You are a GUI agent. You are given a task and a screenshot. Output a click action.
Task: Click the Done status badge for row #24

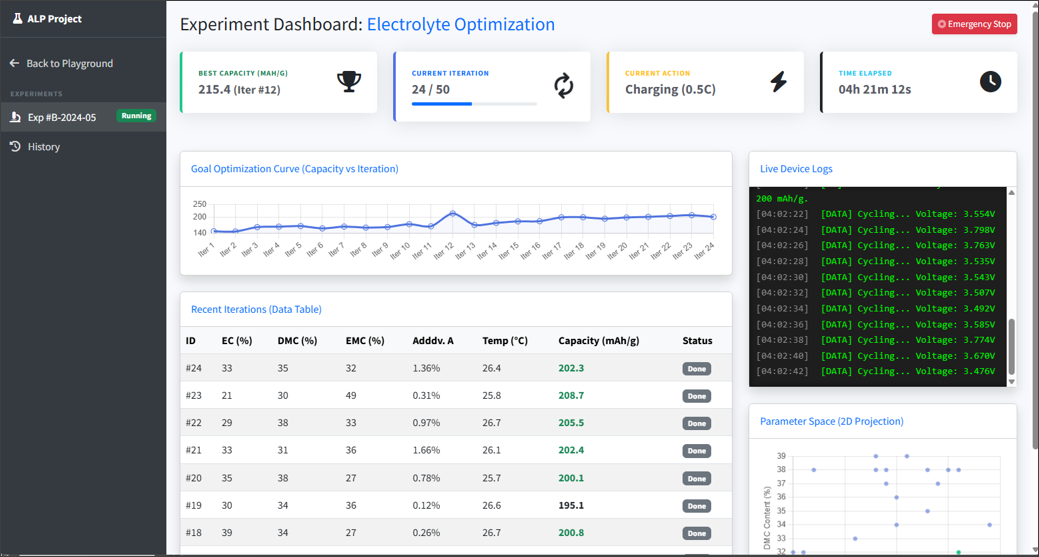pos(696,369)
